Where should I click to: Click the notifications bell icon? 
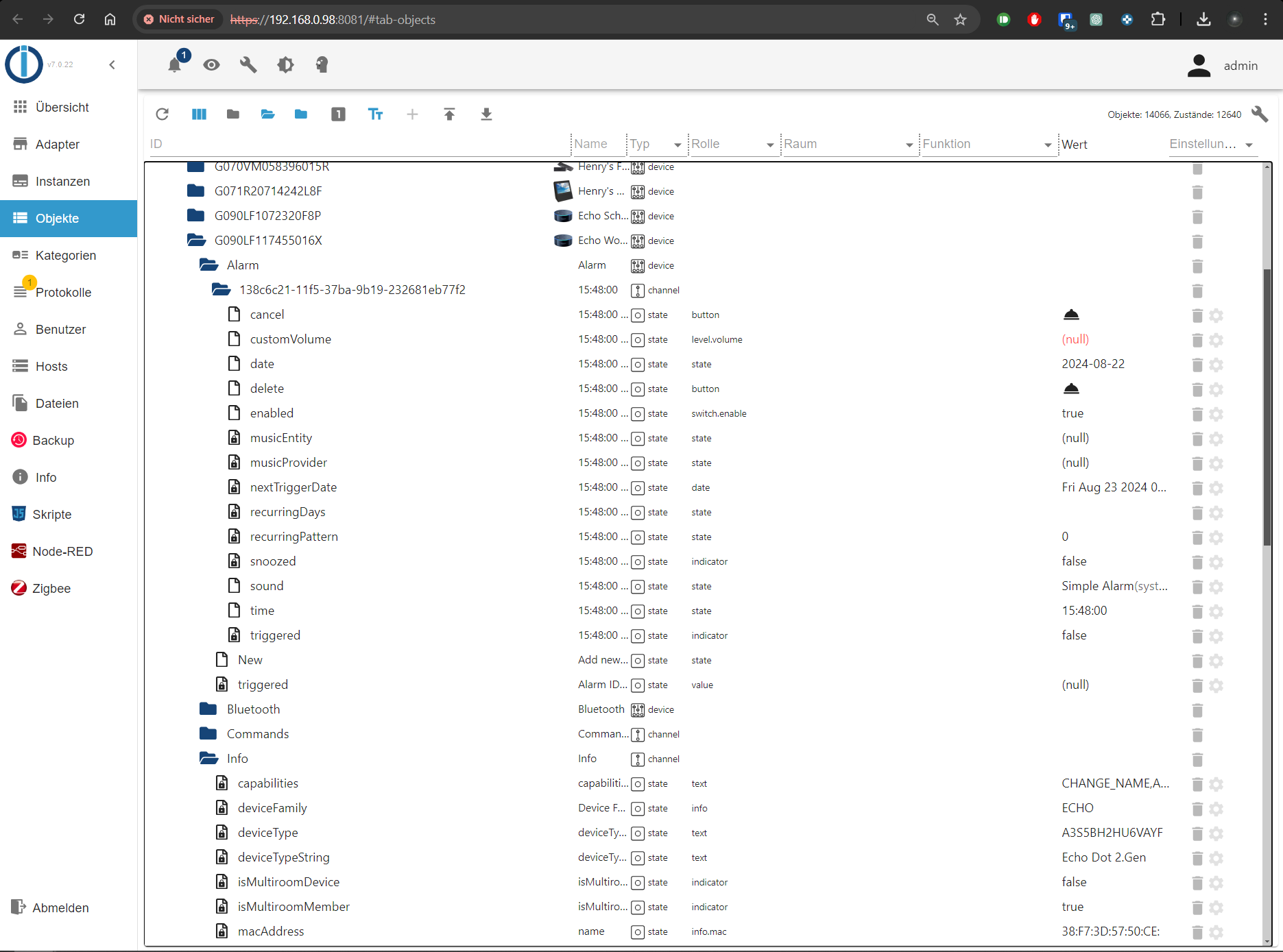pos(175,64)
